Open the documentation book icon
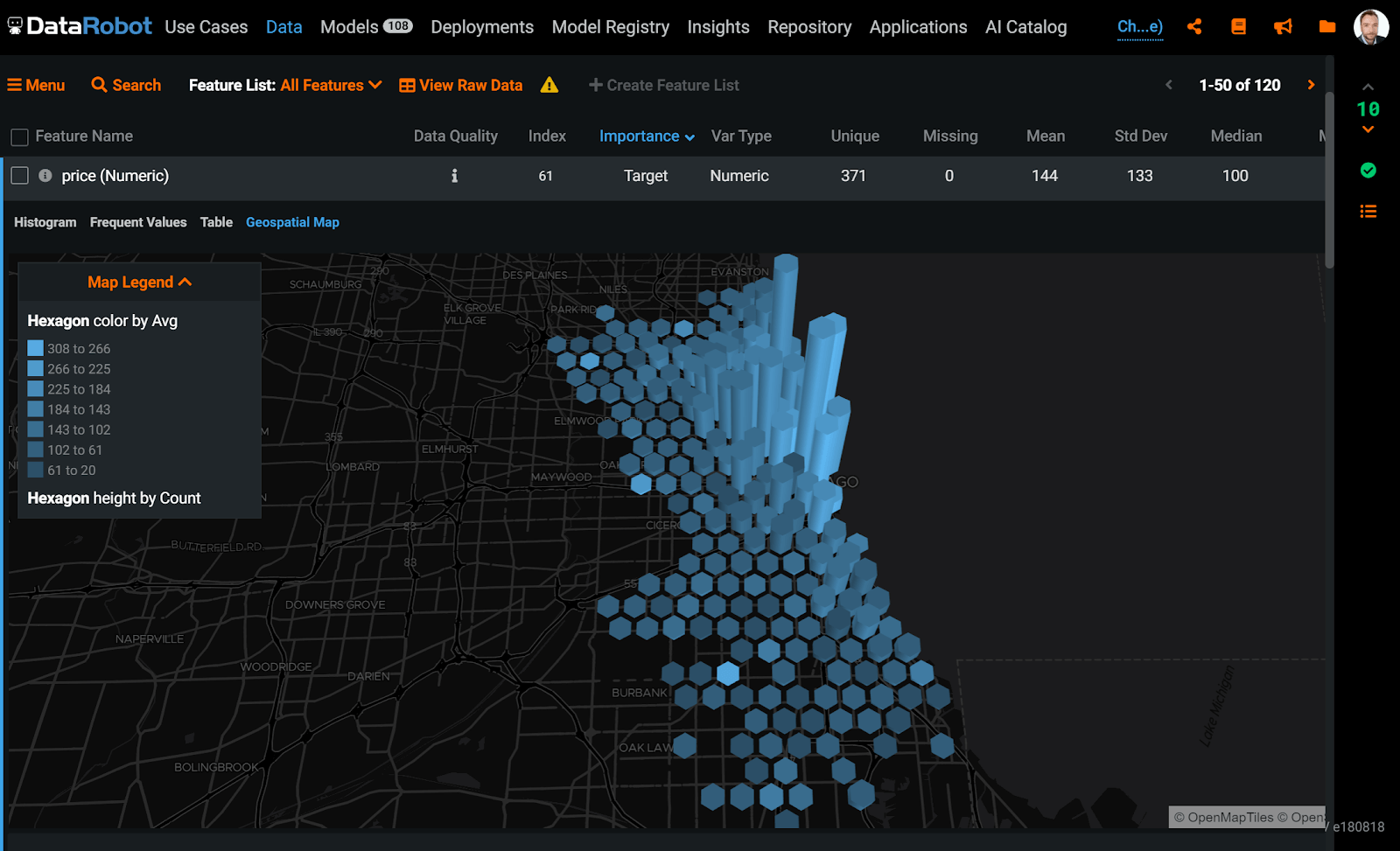Image resolution: width=1400 pixels, height=851 pixels. [1238, 27]
